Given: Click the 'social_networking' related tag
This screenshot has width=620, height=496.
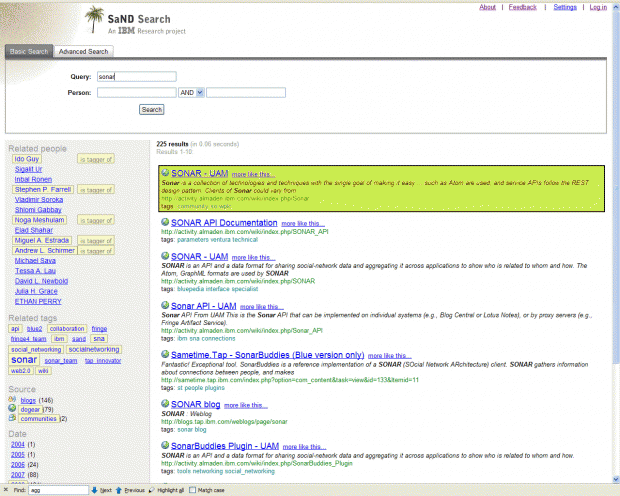Looking at the screenshot, I should coord(36,349).
